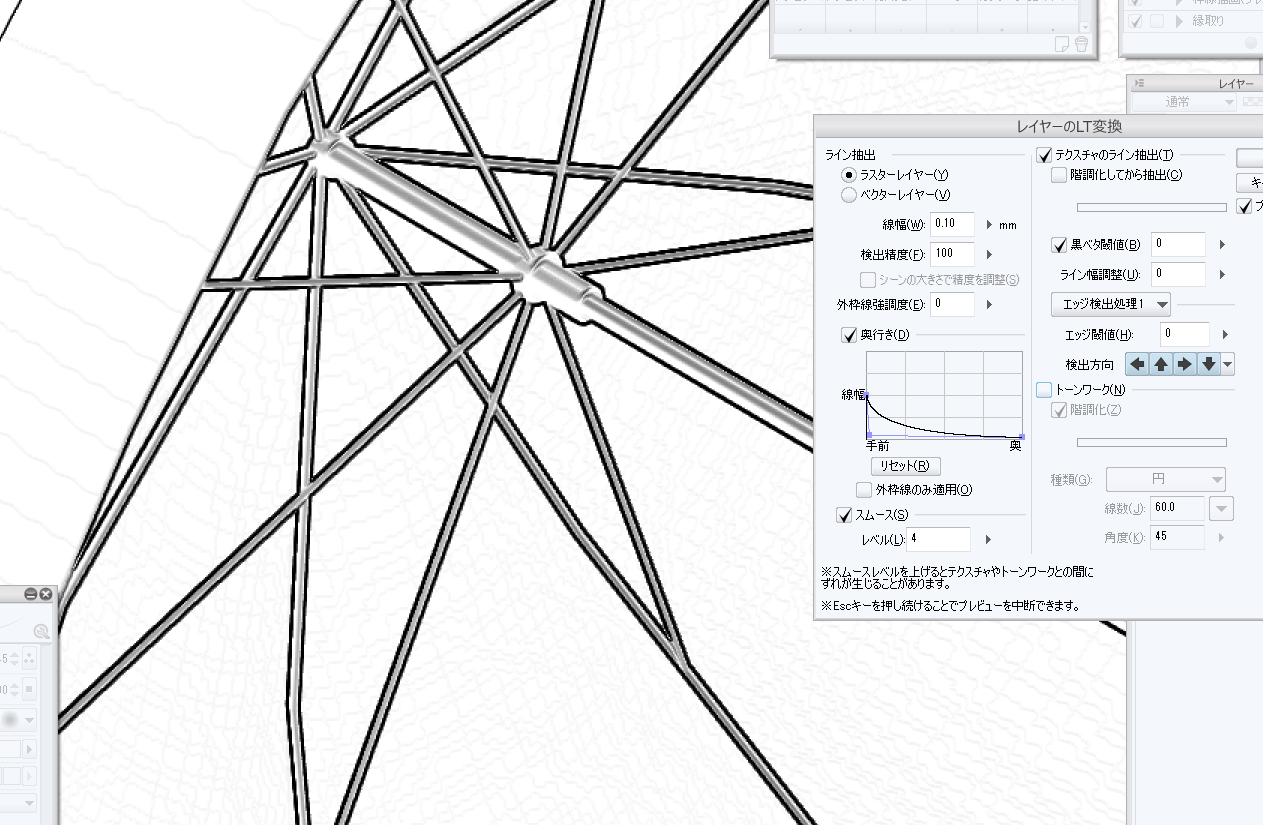
Task: Click the slider bar below 階調化してから抽出
Action: pos(1151,207)
